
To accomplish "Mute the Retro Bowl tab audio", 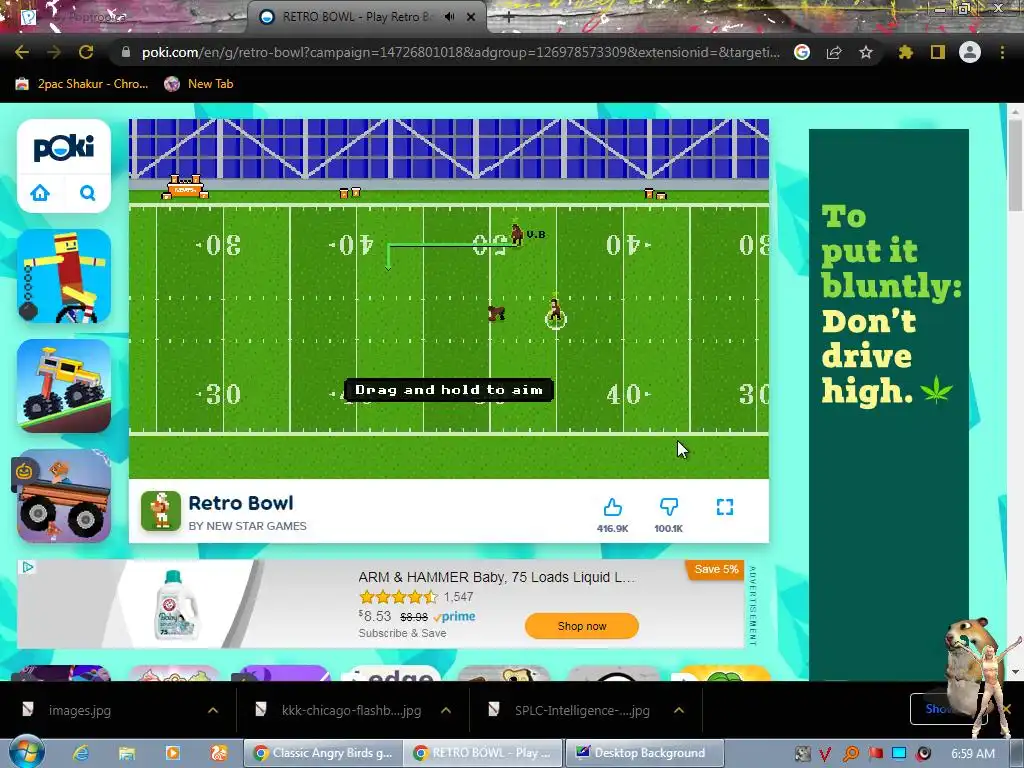I will (x=449, y=17).
